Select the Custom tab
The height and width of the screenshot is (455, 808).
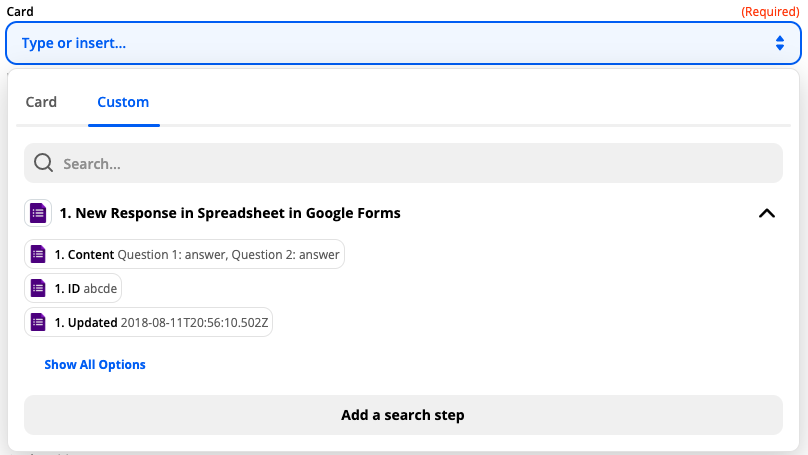click(123, 102)
